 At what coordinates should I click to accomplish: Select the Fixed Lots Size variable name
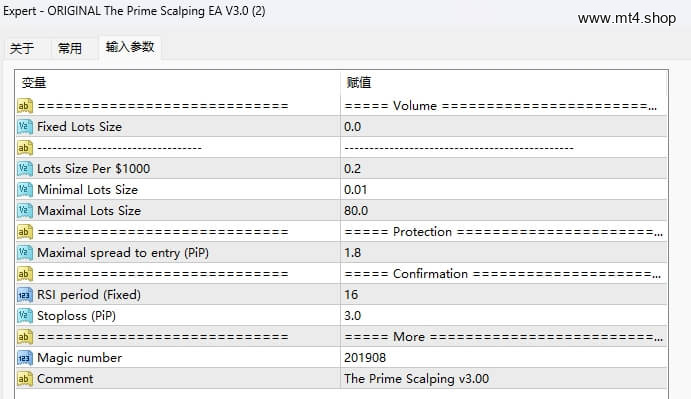(x=79, y=127)
